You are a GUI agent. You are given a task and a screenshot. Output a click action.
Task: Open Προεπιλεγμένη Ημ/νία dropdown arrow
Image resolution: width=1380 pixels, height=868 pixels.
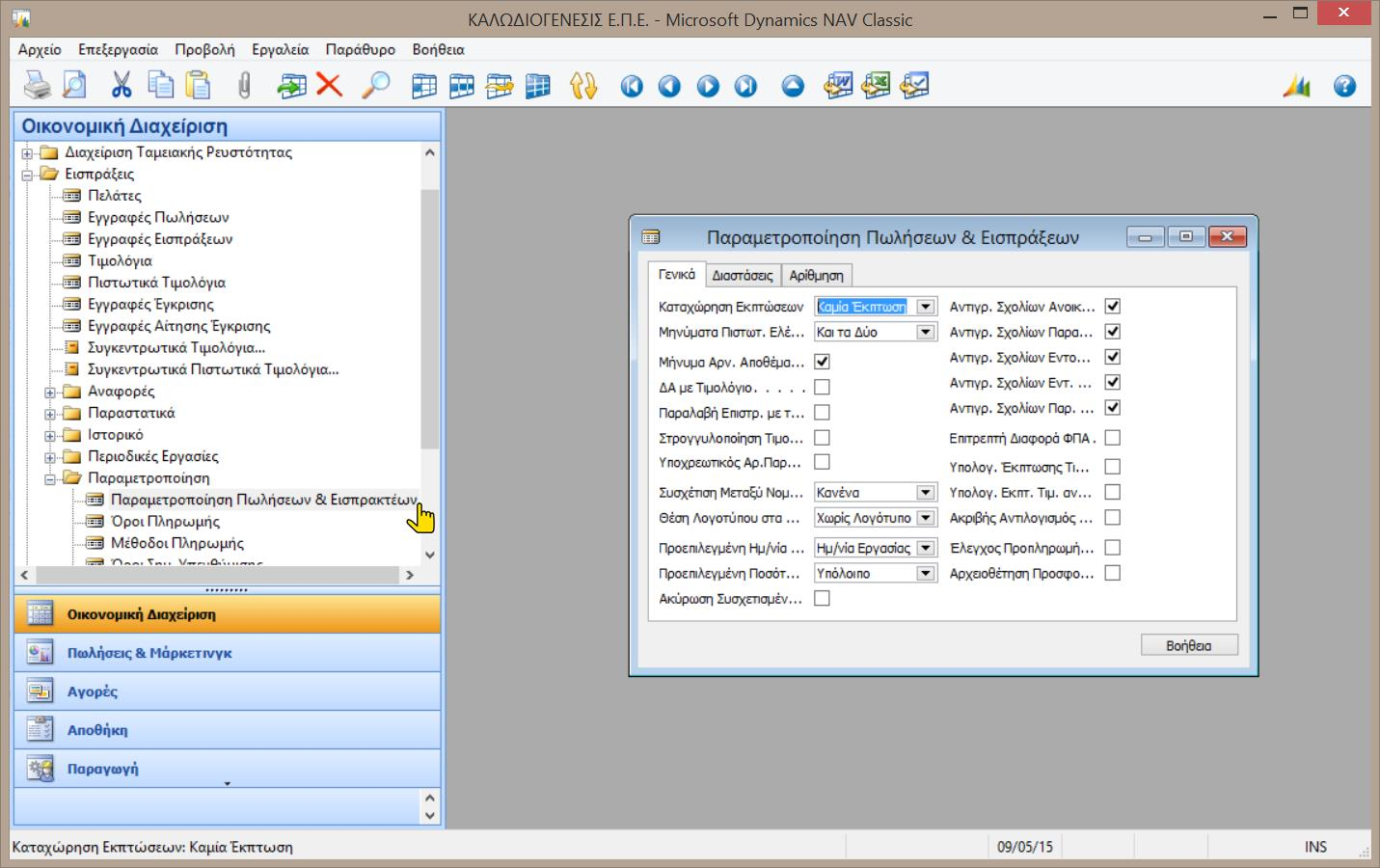click(x=925, y=548)
